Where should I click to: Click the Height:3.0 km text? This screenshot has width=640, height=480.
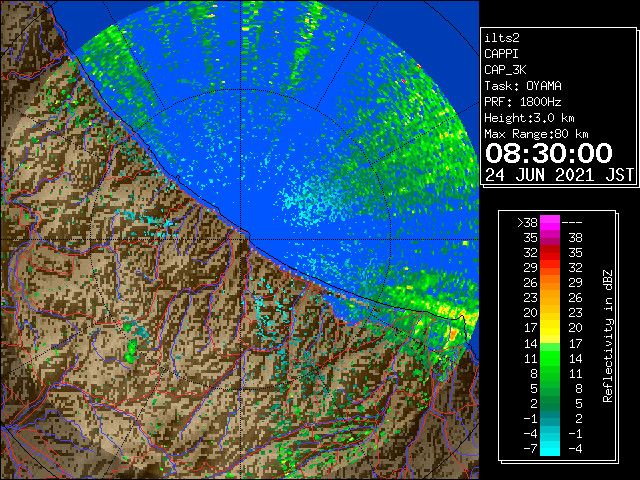coord(529,118)
